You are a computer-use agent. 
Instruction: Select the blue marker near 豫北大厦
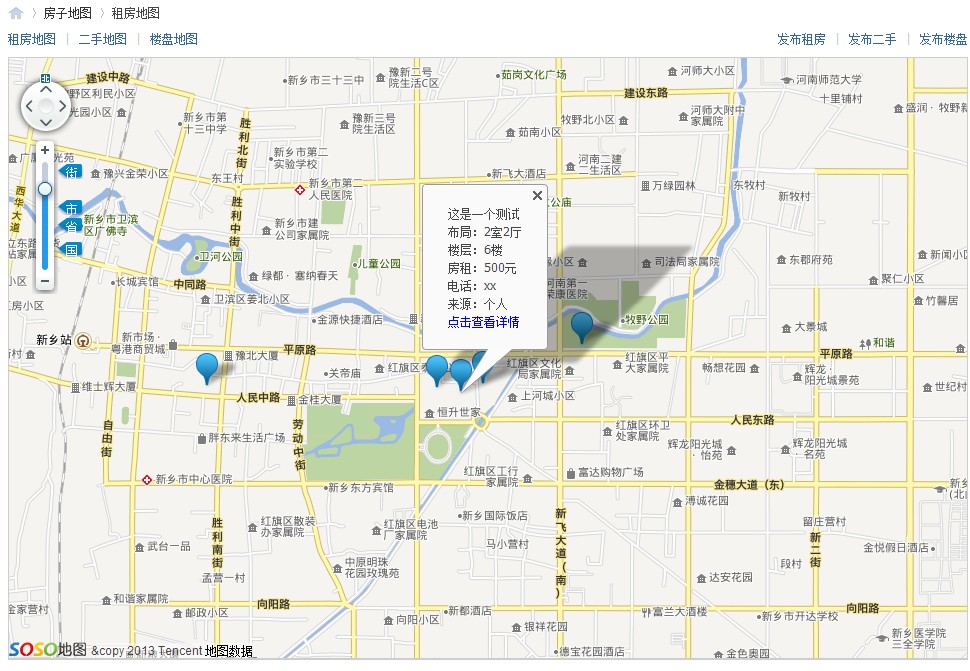pos(207,369)
